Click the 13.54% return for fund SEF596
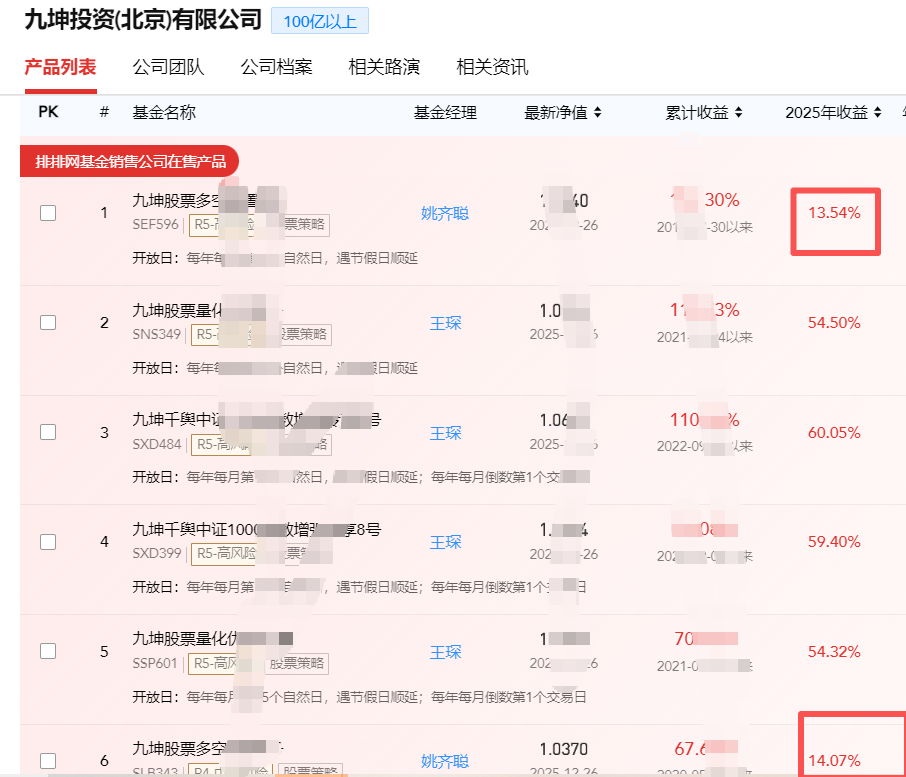The width and height of the screenshot is (906, 777). click(834, 213)
